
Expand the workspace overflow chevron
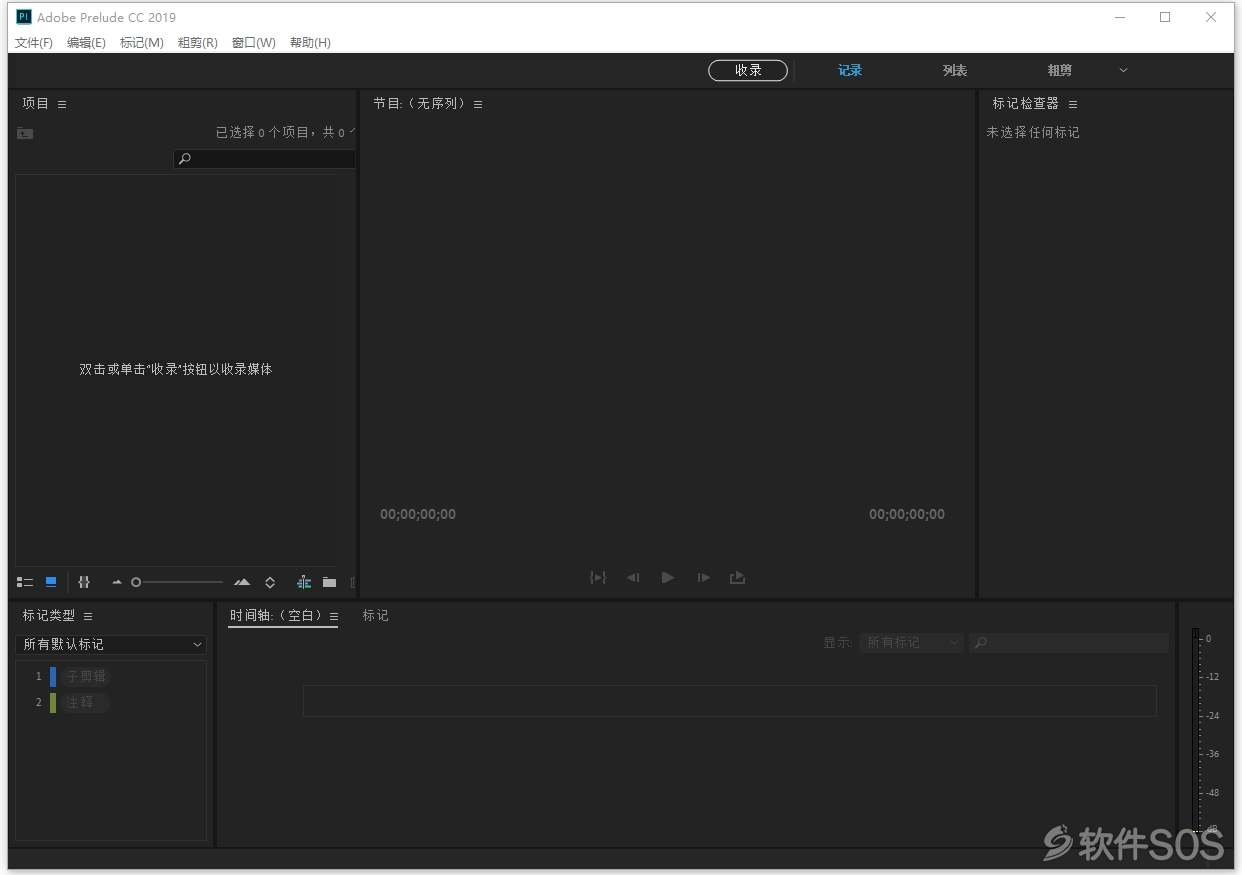pos(1123,70)
